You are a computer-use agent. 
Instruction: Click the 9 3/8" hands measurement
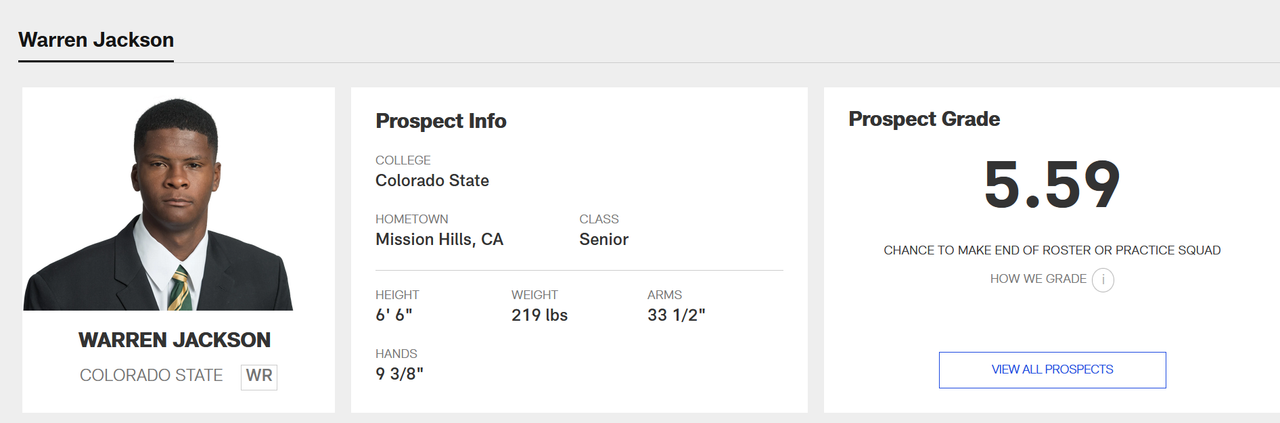point(399,374)
